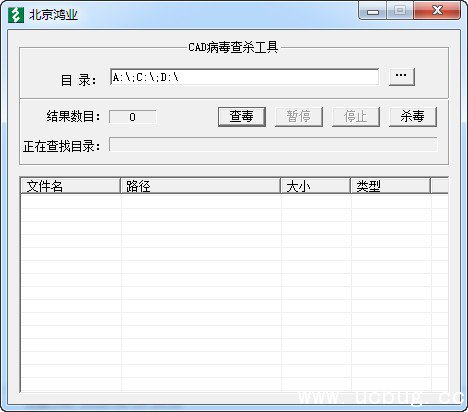Sort by 路径 column header

tap(200, 186)
